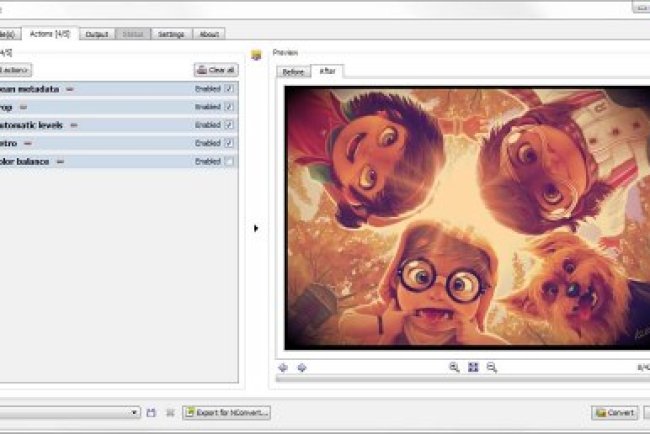
Task: Click Export for NConvert button
Action: [226, 412]
